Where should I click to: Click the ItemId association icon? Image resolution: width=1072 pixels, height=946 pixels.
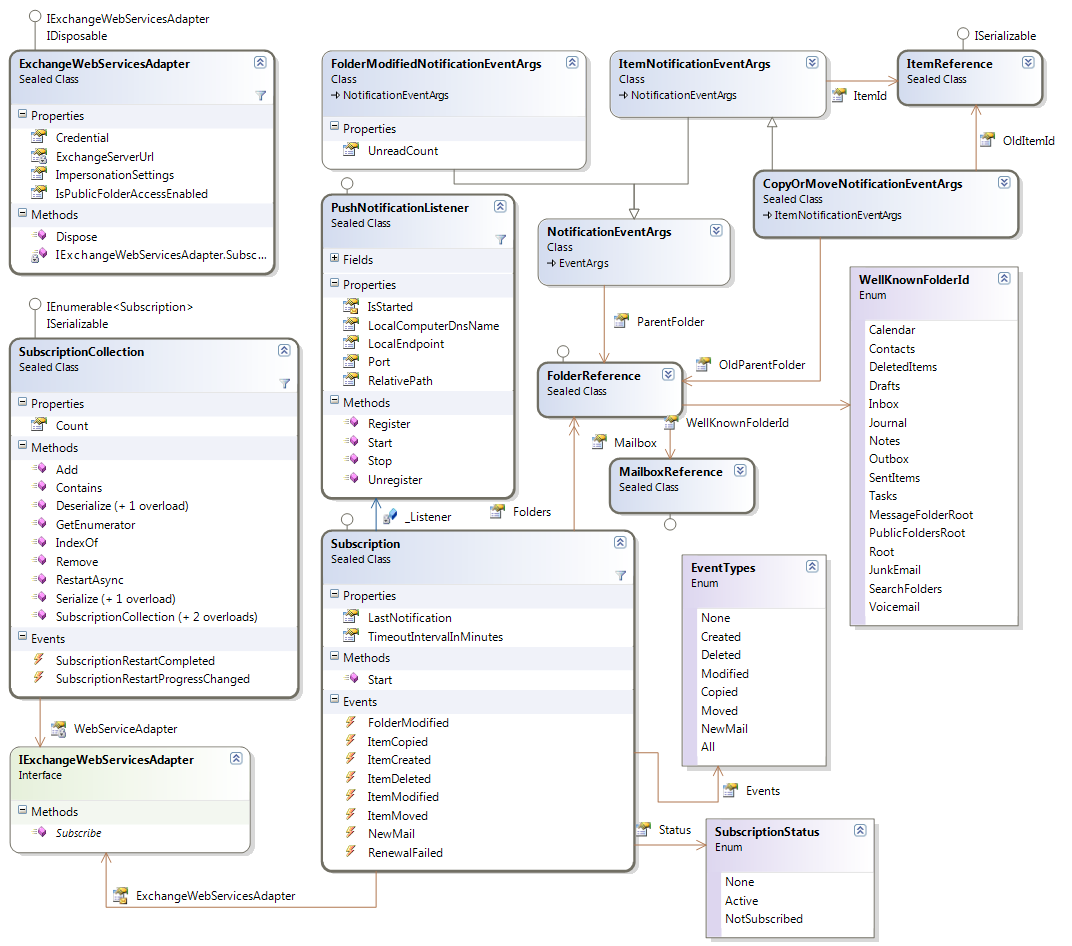click(839, 95)
